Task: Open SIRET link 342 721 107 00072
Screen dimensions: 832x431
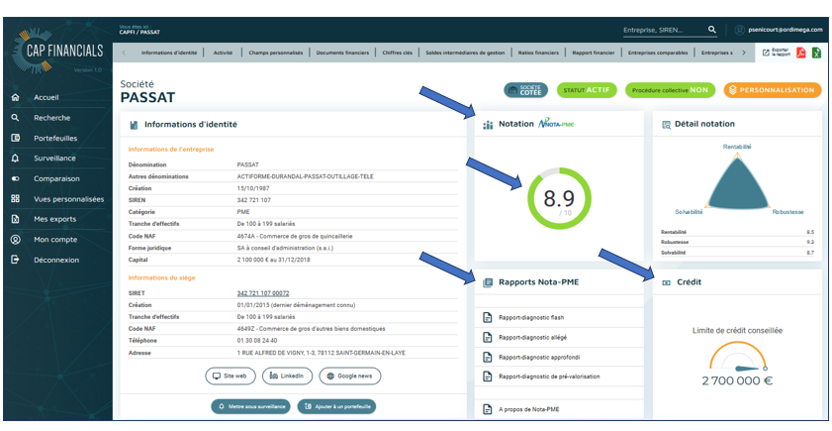Action: pos(263,293)
